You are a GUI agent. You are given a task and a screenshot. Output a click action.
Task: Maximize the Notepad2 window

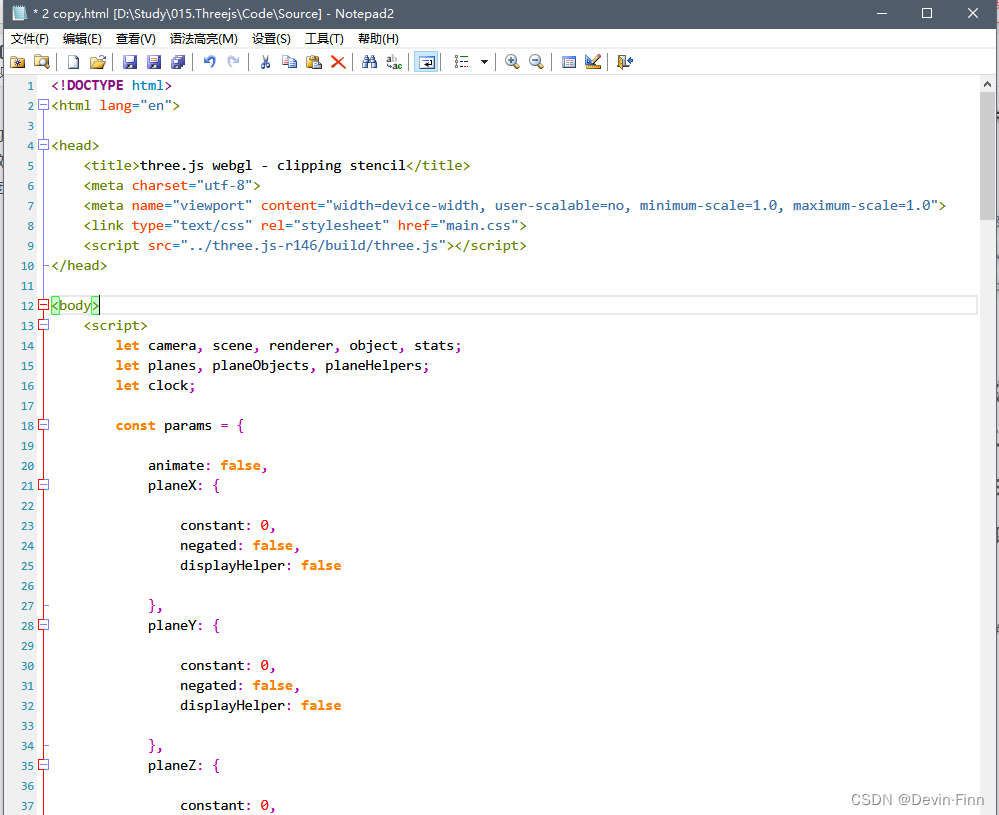coord(927,13)
